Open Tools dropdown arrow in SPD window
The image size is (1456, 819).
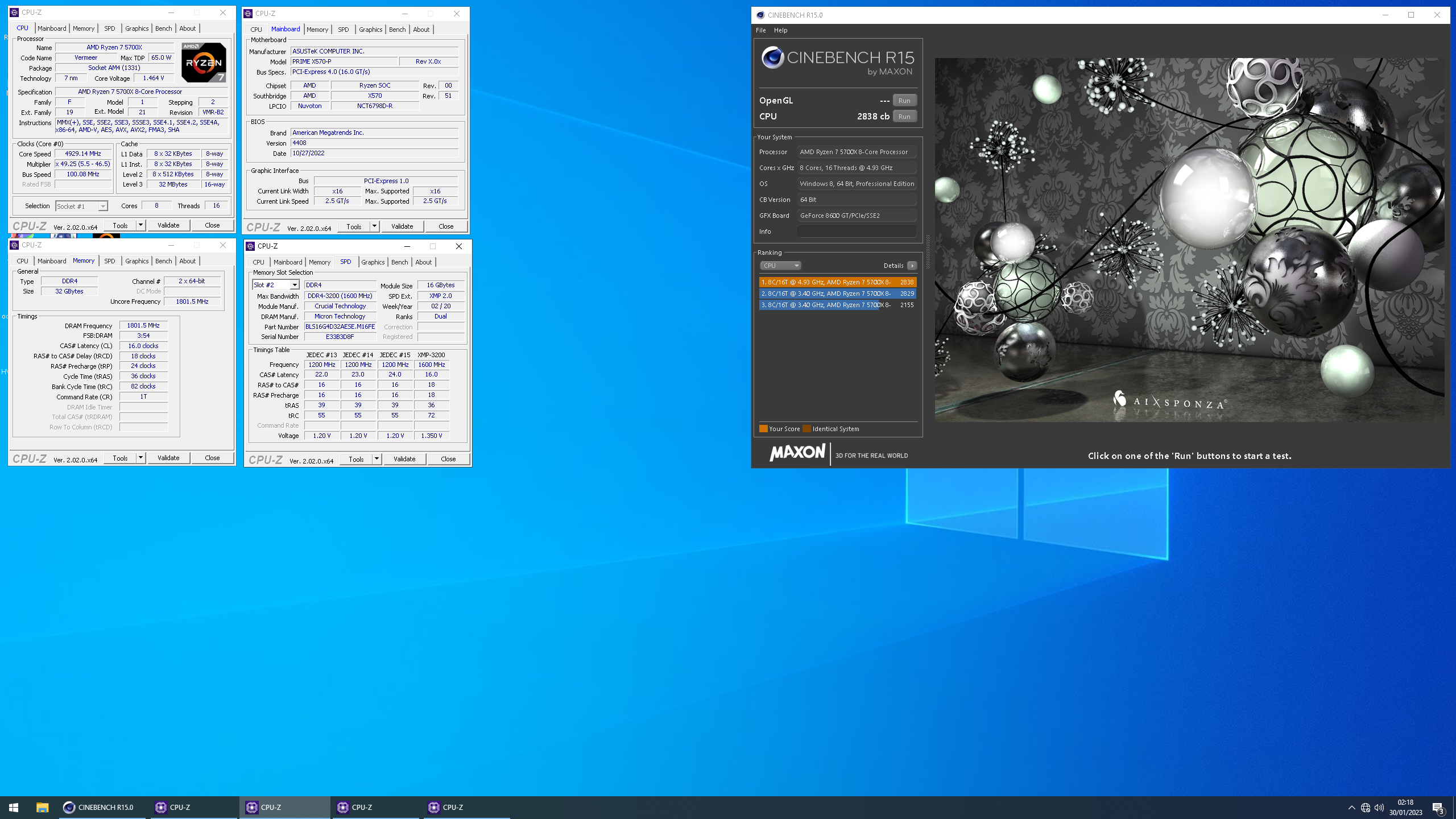(377, 459)
